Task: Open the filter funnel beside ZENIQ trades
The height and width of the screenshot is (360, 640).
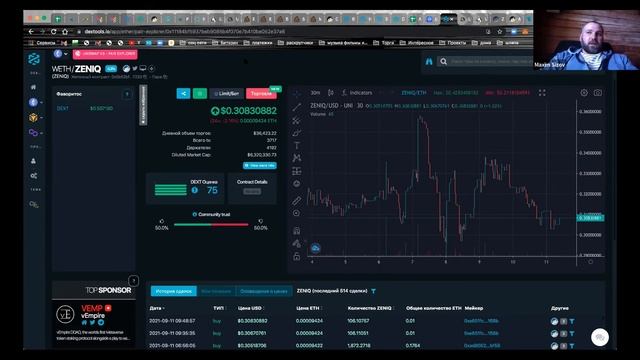Action: [x=373, y=291]
